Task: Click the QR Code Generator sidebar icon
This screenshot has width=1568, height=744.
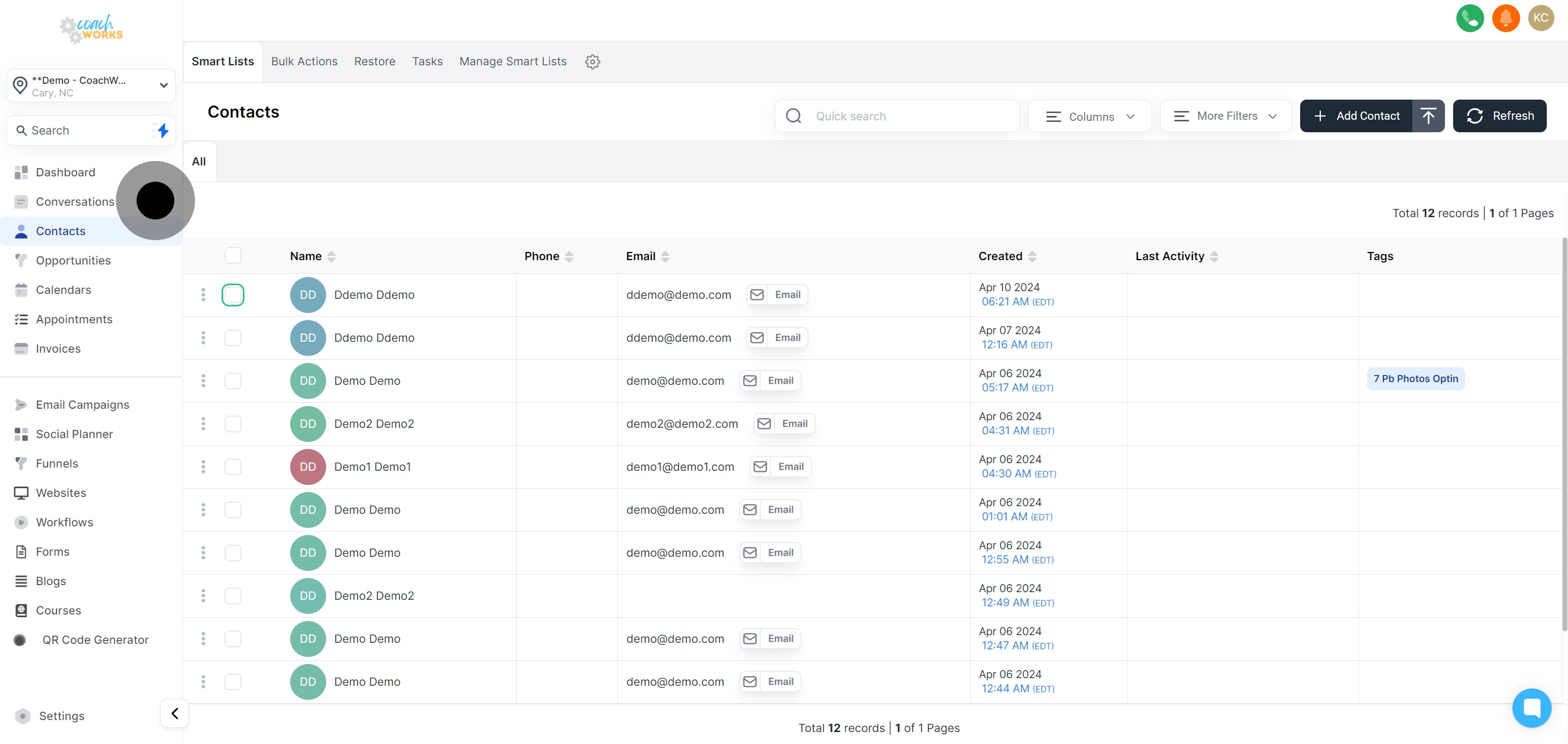Action: pyautogui.click(x=20, y=640)
